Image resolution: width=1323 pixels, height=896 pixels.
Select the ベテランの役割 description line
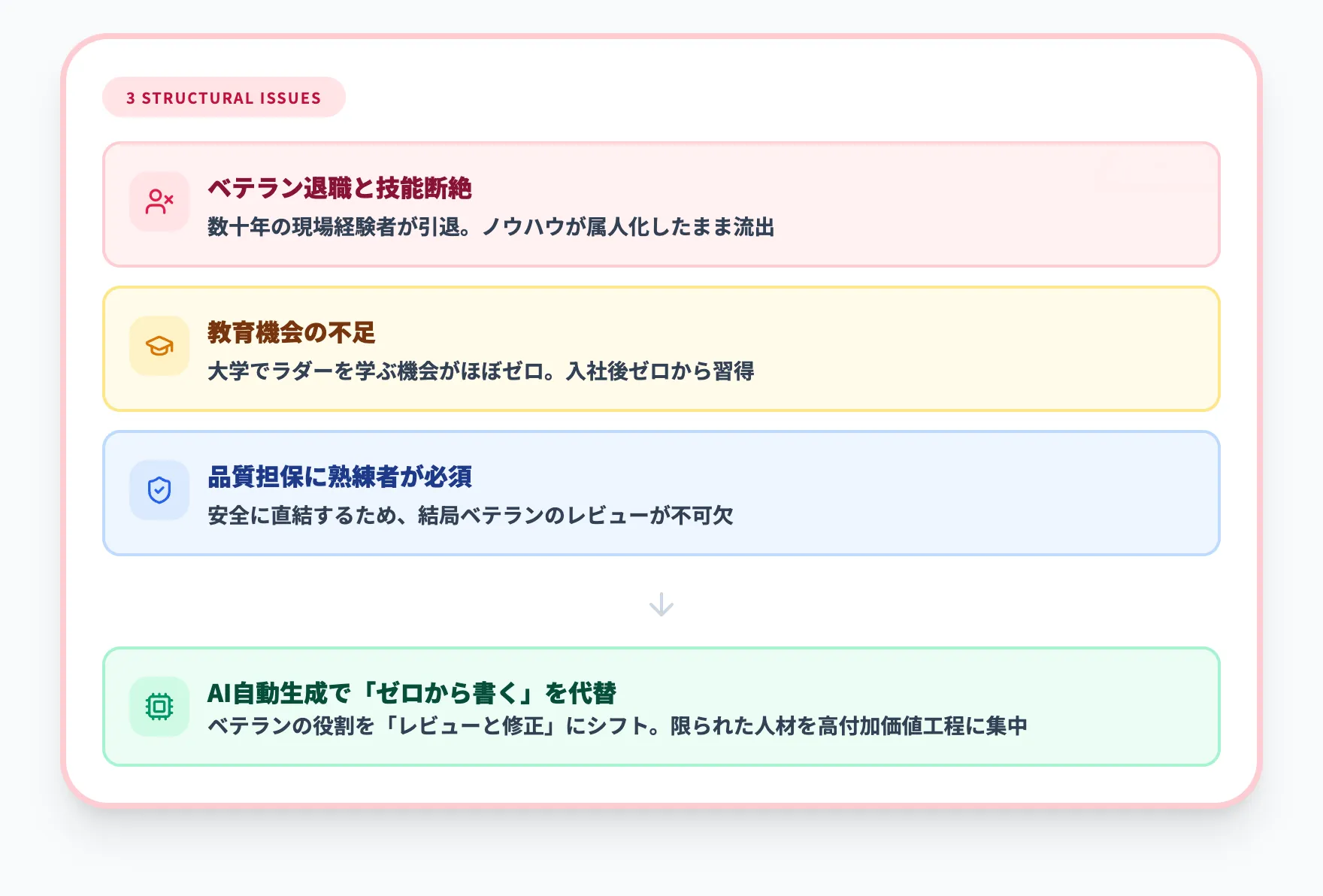click(x=620, y=726)
